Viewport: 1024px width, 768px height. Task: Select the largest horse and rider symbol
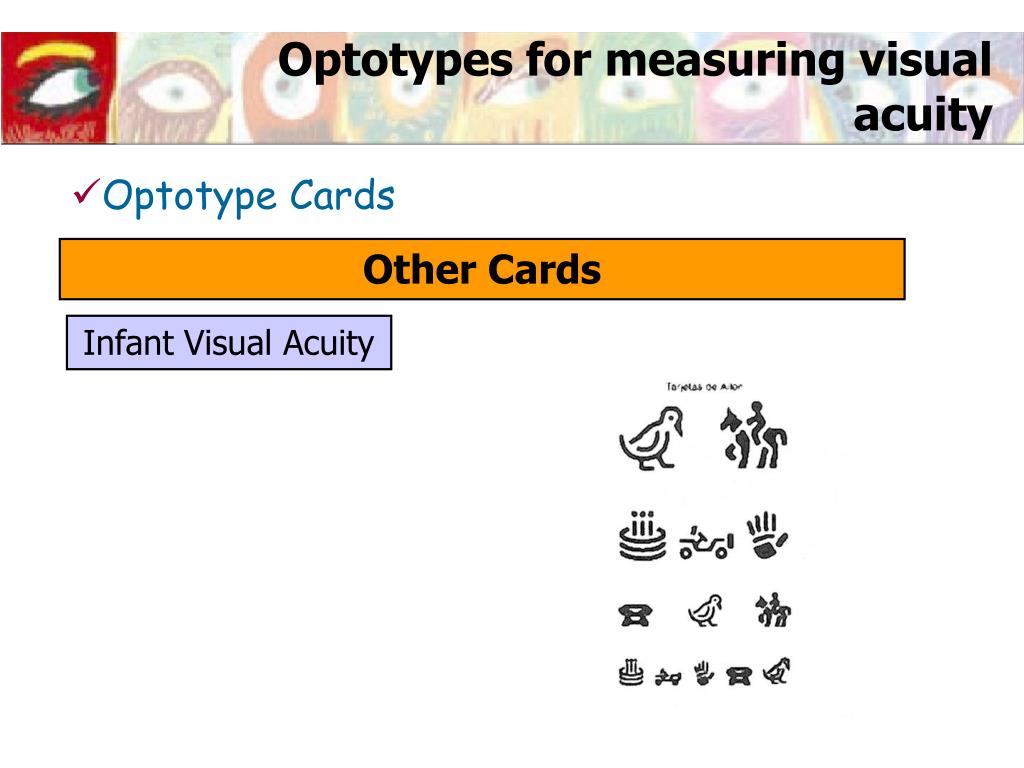753,435
